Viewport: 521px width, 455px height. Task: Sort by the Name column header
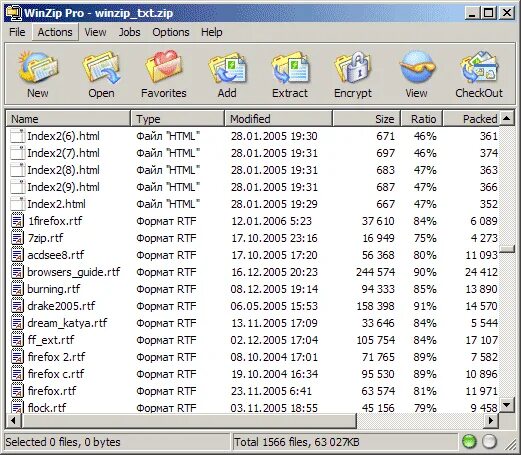(68, 119)
